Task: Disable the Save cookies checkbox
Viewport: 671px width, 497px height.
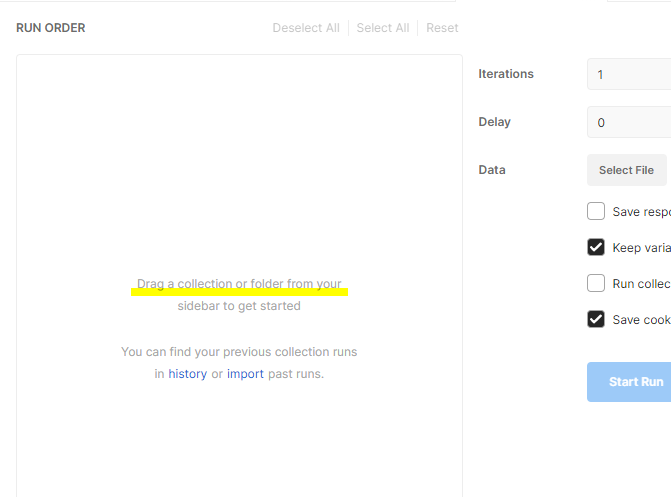Action: coord(596,319)
